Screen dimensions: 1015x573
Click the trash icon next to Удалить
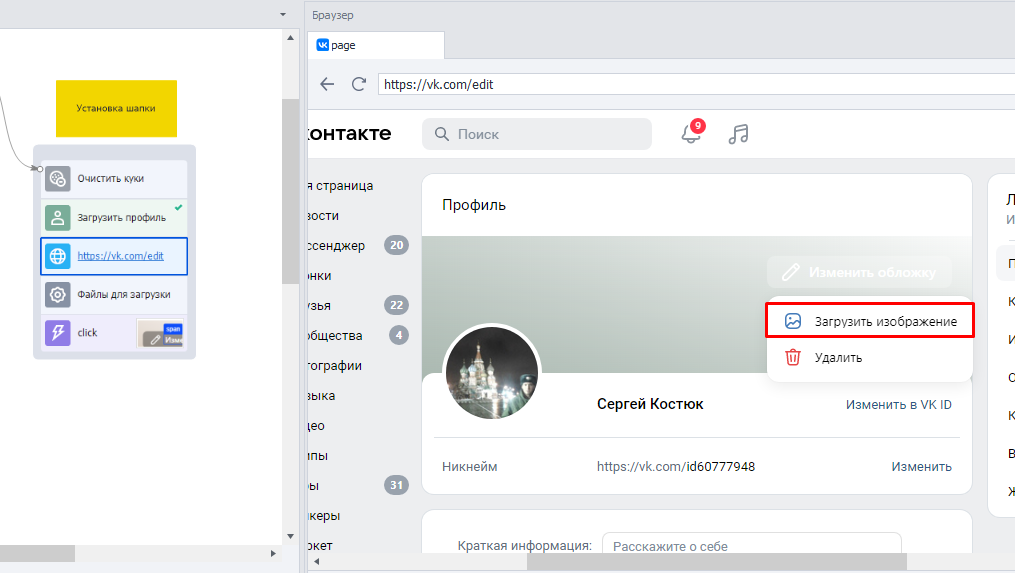point(793,357)
